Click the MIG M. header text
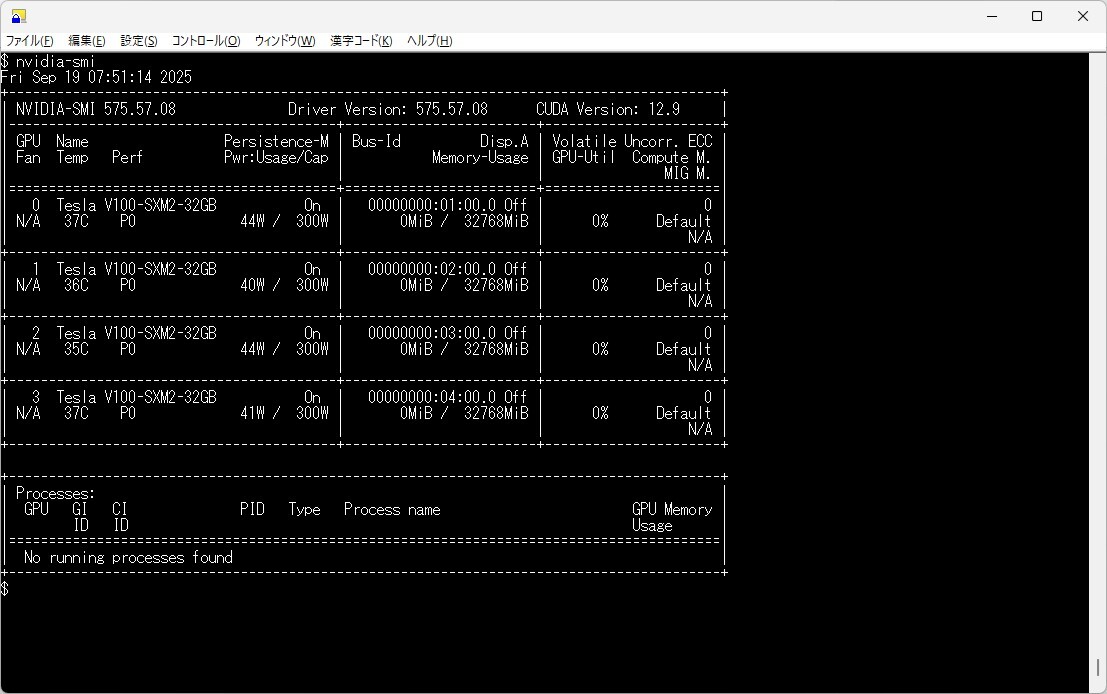Screen dimensions: 1107x694 click(687, 174)
